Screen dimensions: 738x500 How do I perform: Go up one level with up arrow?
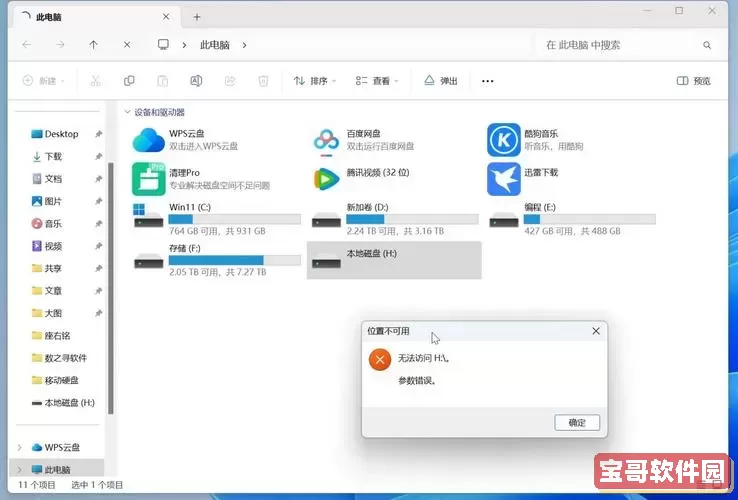pos(94,45)
